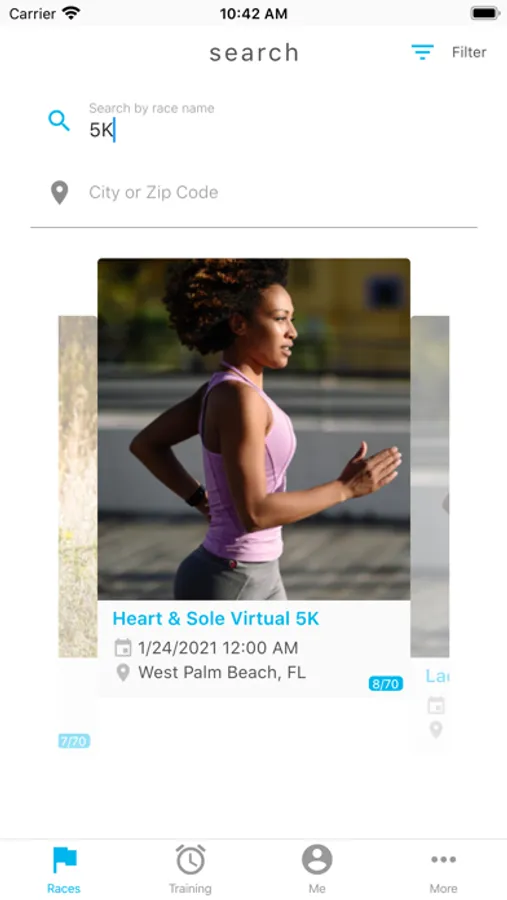Open the Heart & Sole Virtual 5K photo
507x900 pixels.
point(254,429)
